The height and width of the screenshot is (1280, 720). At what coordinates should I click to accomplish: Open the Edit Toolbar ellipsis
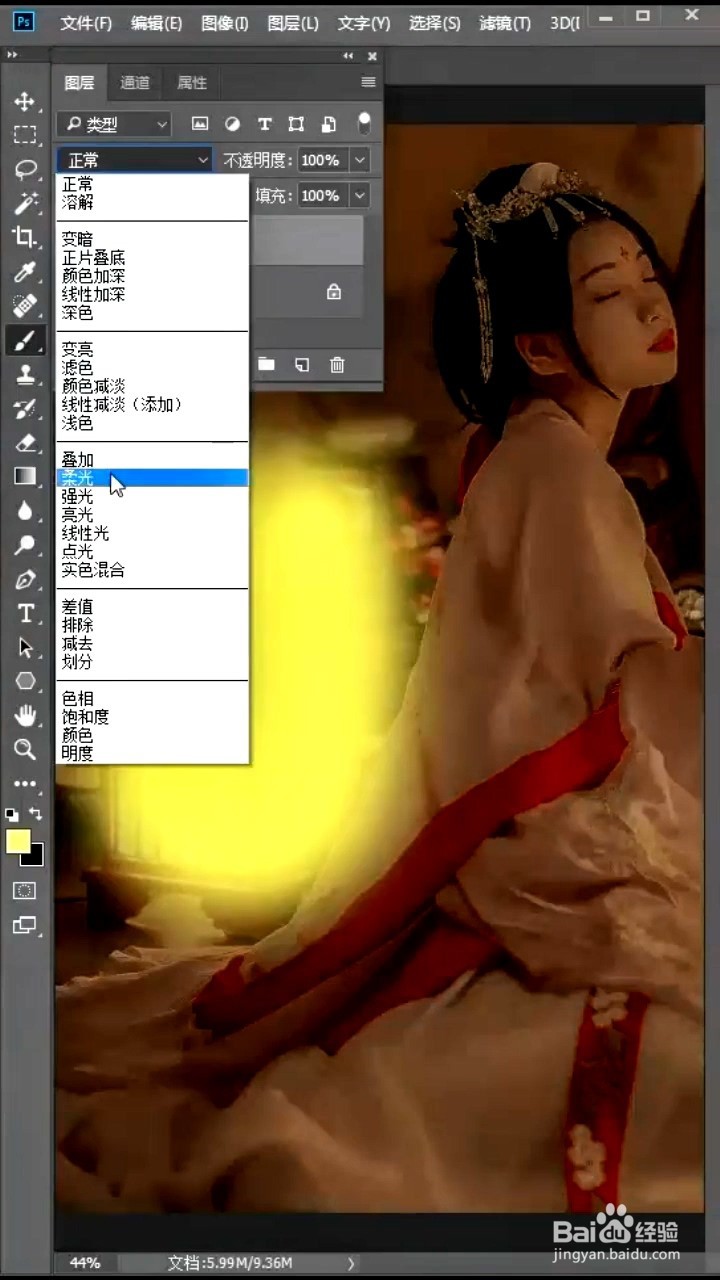25,784
